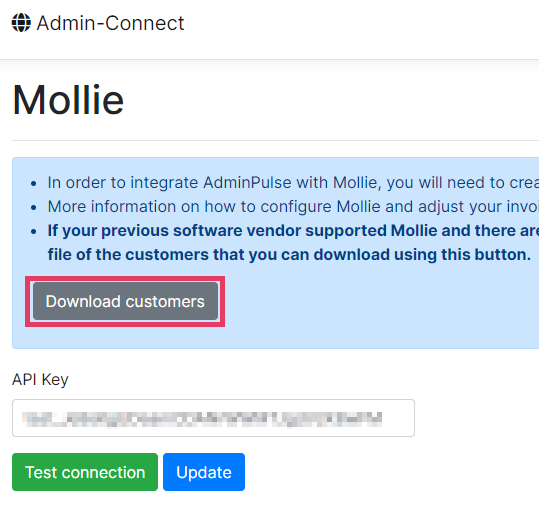Click the Download customers button

click(125, 301)
